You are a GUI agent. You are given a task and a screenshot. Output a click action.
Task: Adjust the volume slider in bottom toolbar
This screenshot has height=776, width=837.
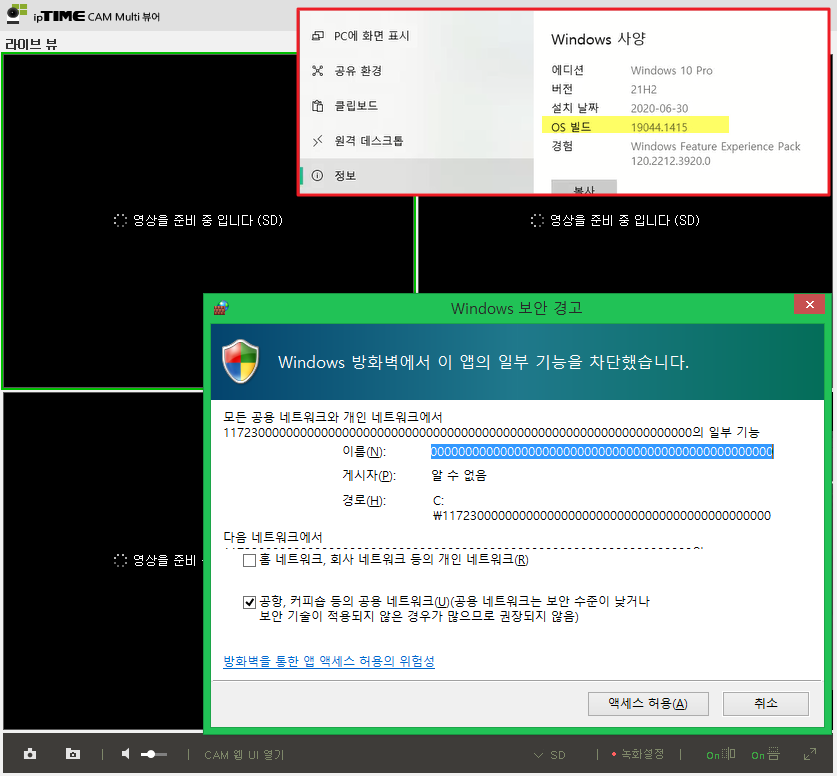point(154,754)
